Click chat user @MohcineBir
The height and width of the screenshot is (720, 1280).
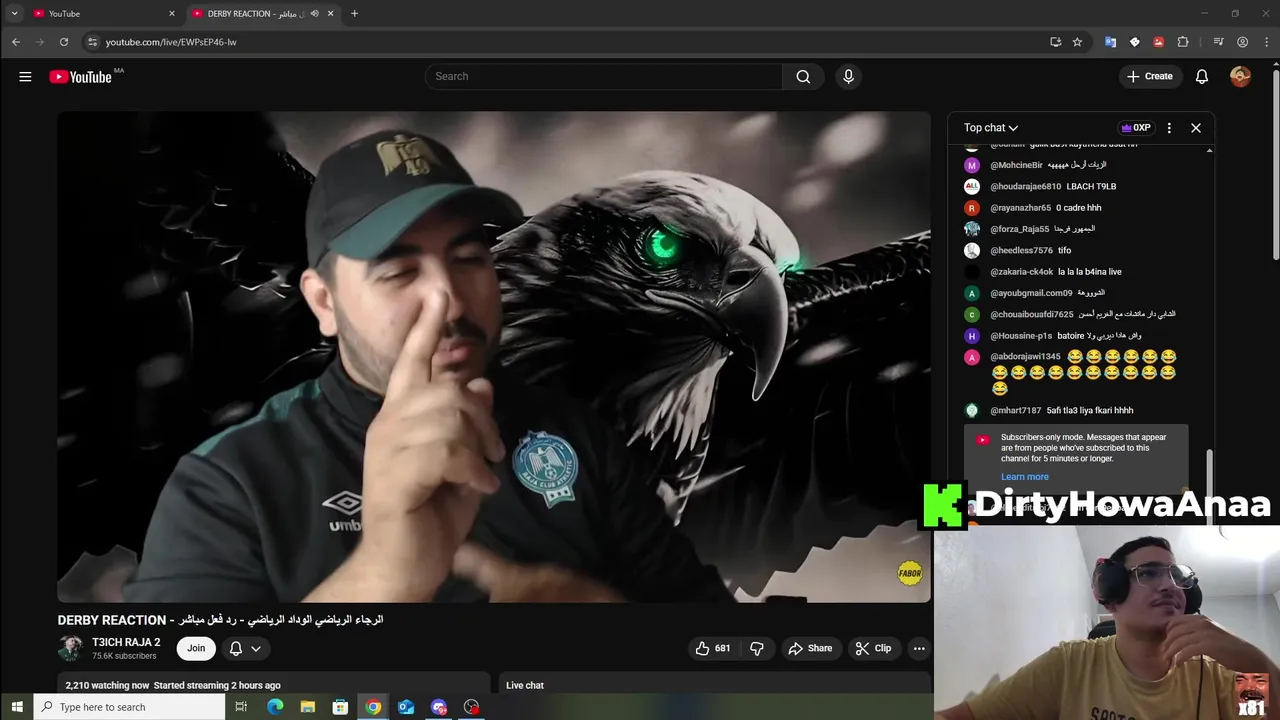coord(1016,165)
